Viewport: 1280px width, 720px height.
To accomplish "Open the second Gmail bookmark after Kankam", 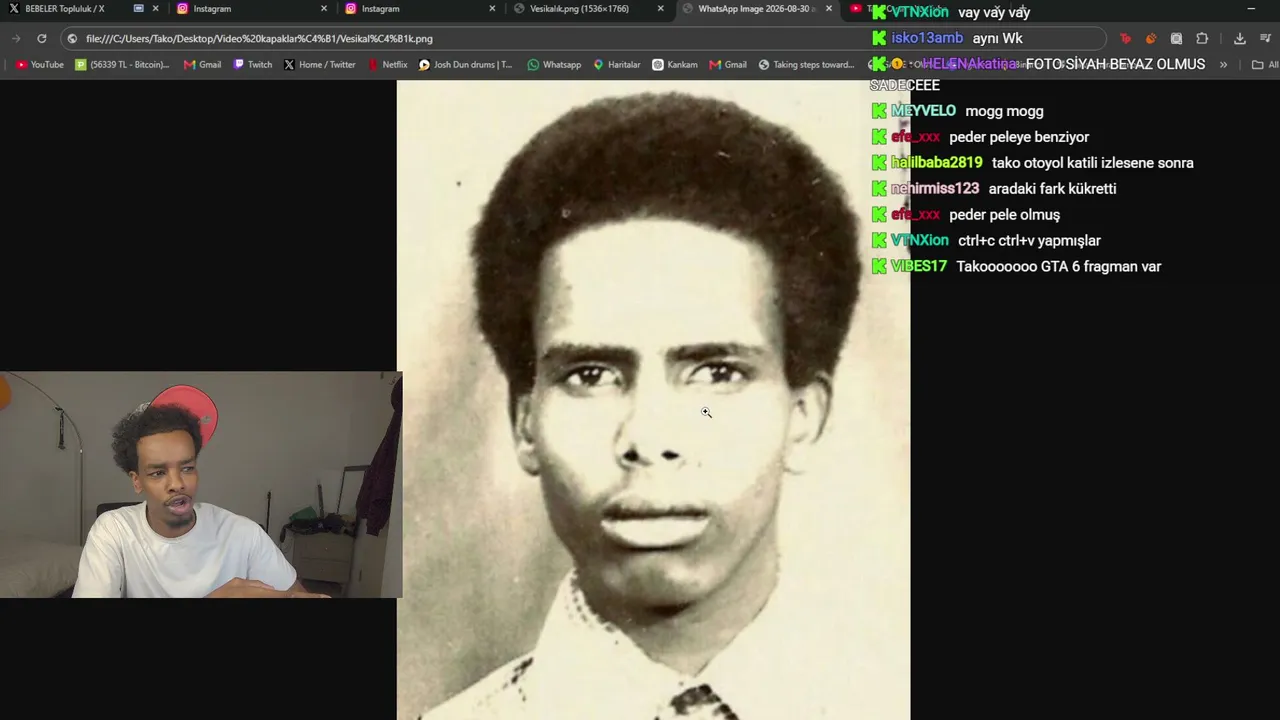I will 728,65.
